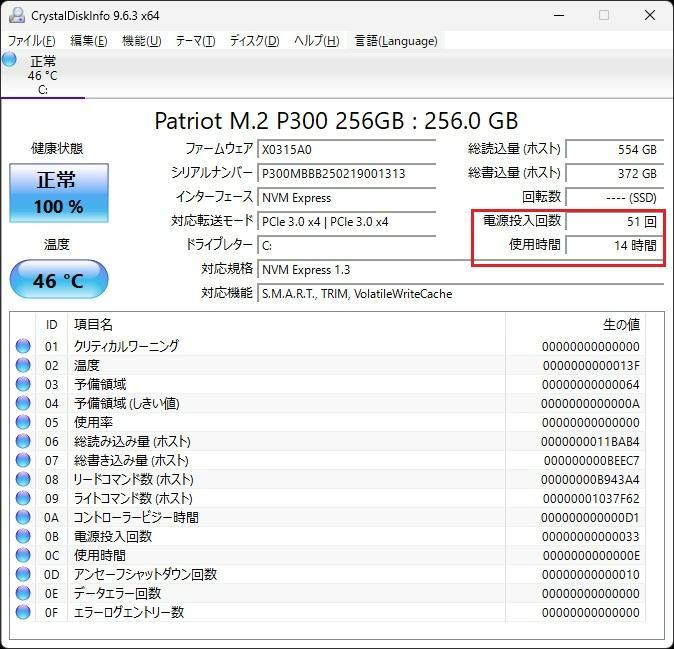
Task: Click the インターフェース field NVM Express
Action: tap(346, 197)
